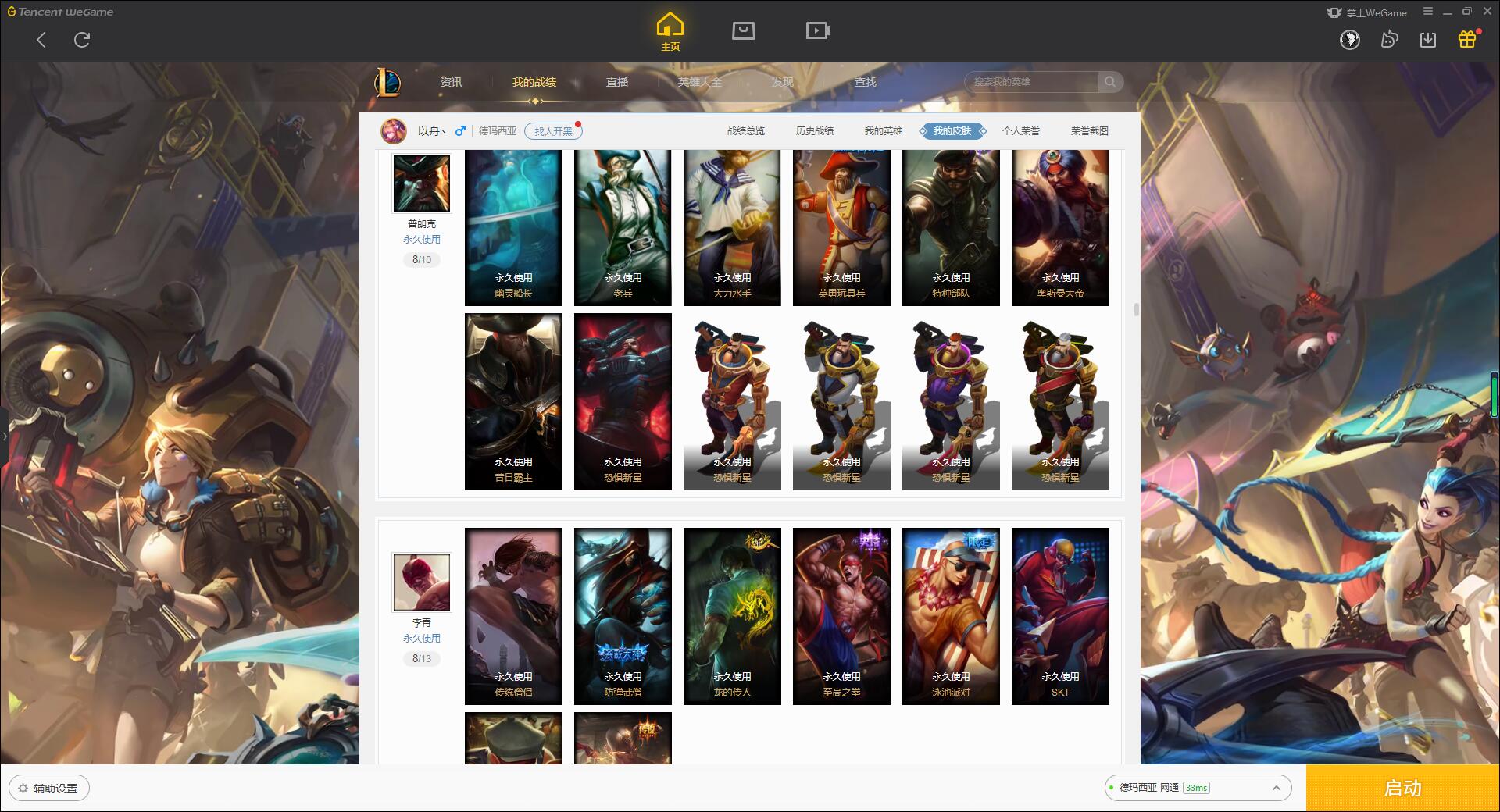
Task: Click the 33ms latency indicator
Action: pyautogui.click(x=1196, y=788)
